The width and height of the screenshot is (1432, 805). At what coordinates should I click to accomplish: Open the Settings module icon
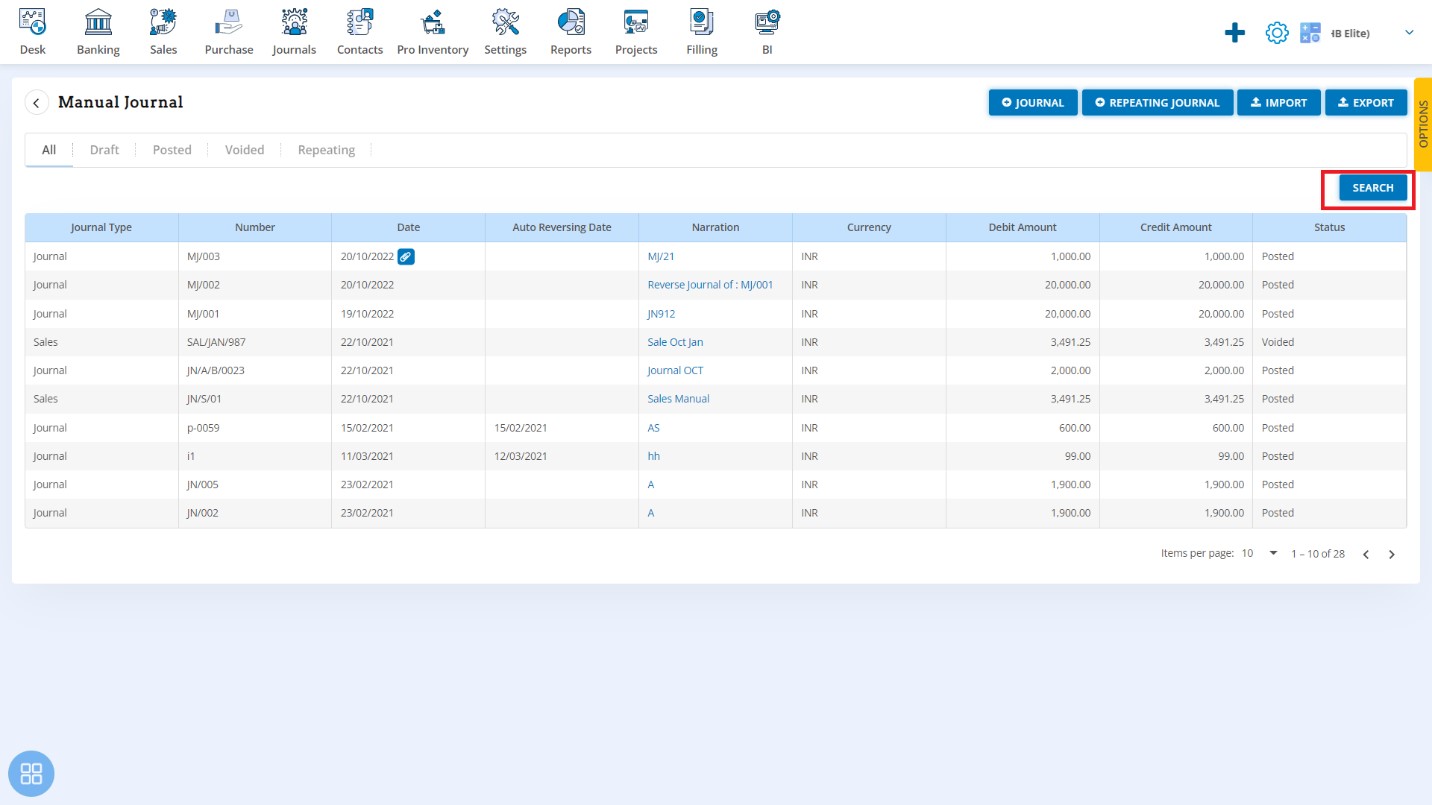[x=505, y=22]
